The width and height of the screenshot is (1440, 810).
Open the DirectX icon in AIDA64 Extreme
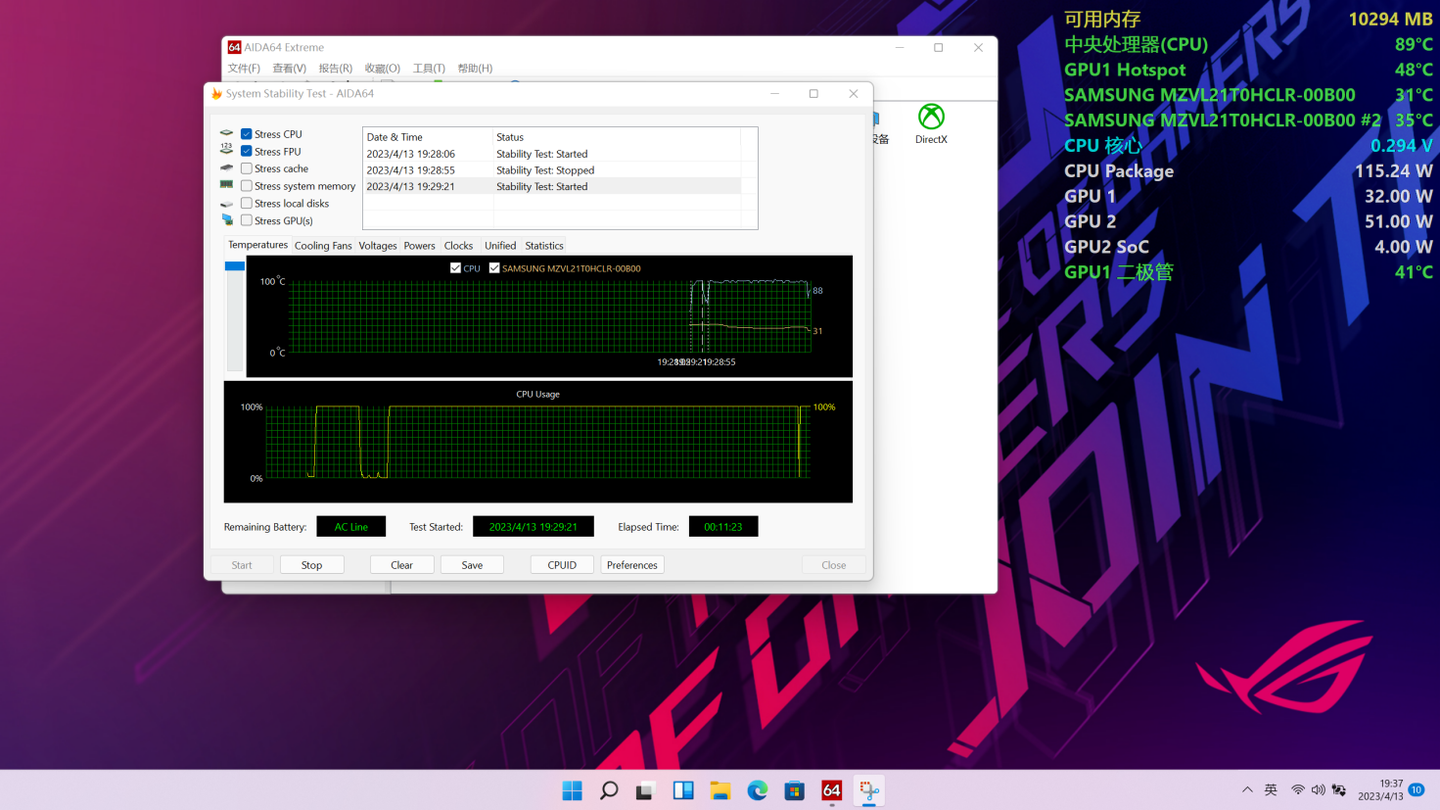(931, 124)
